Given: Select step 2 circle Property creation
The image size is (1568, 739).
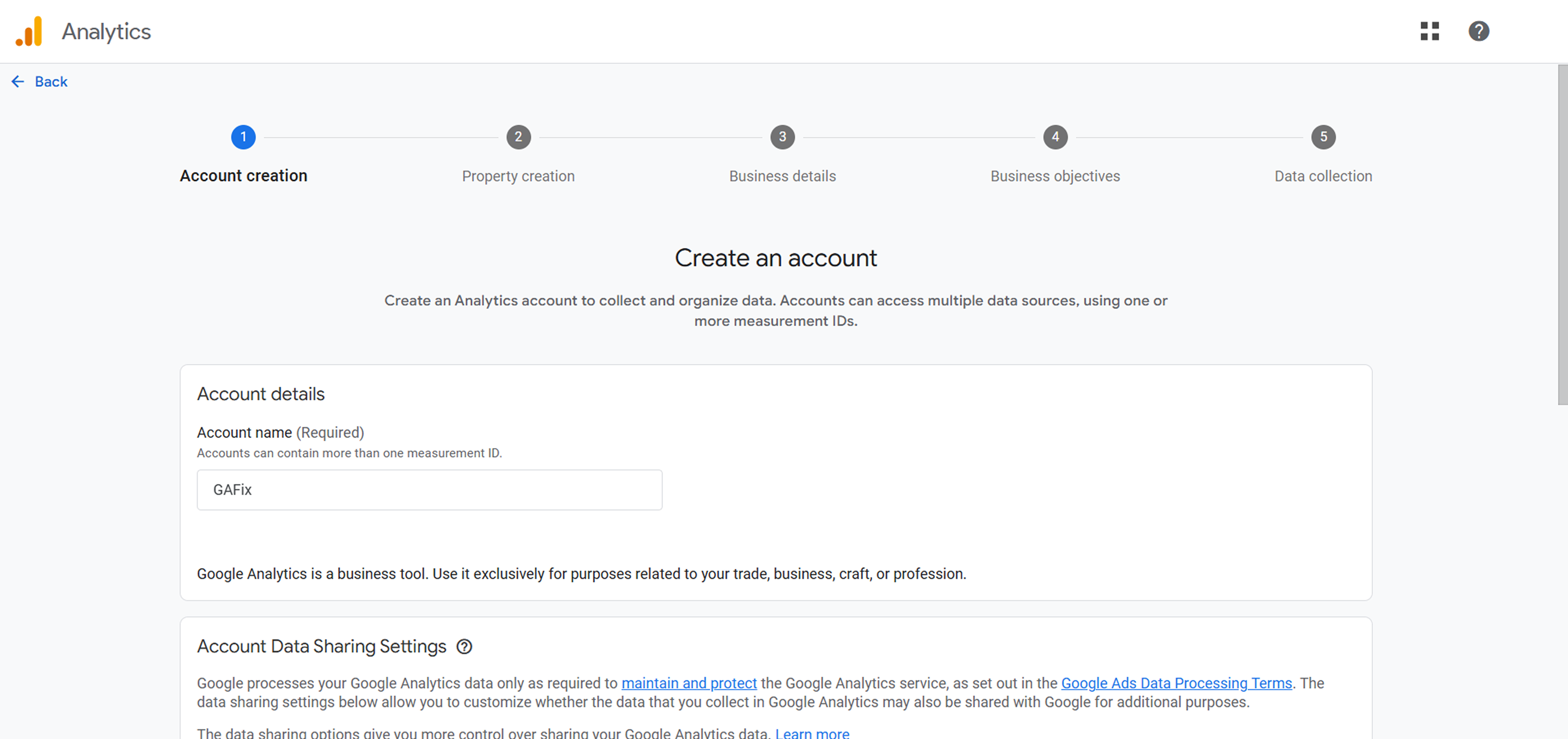Looking at the screenshot, I should click(x=518, y=138).
